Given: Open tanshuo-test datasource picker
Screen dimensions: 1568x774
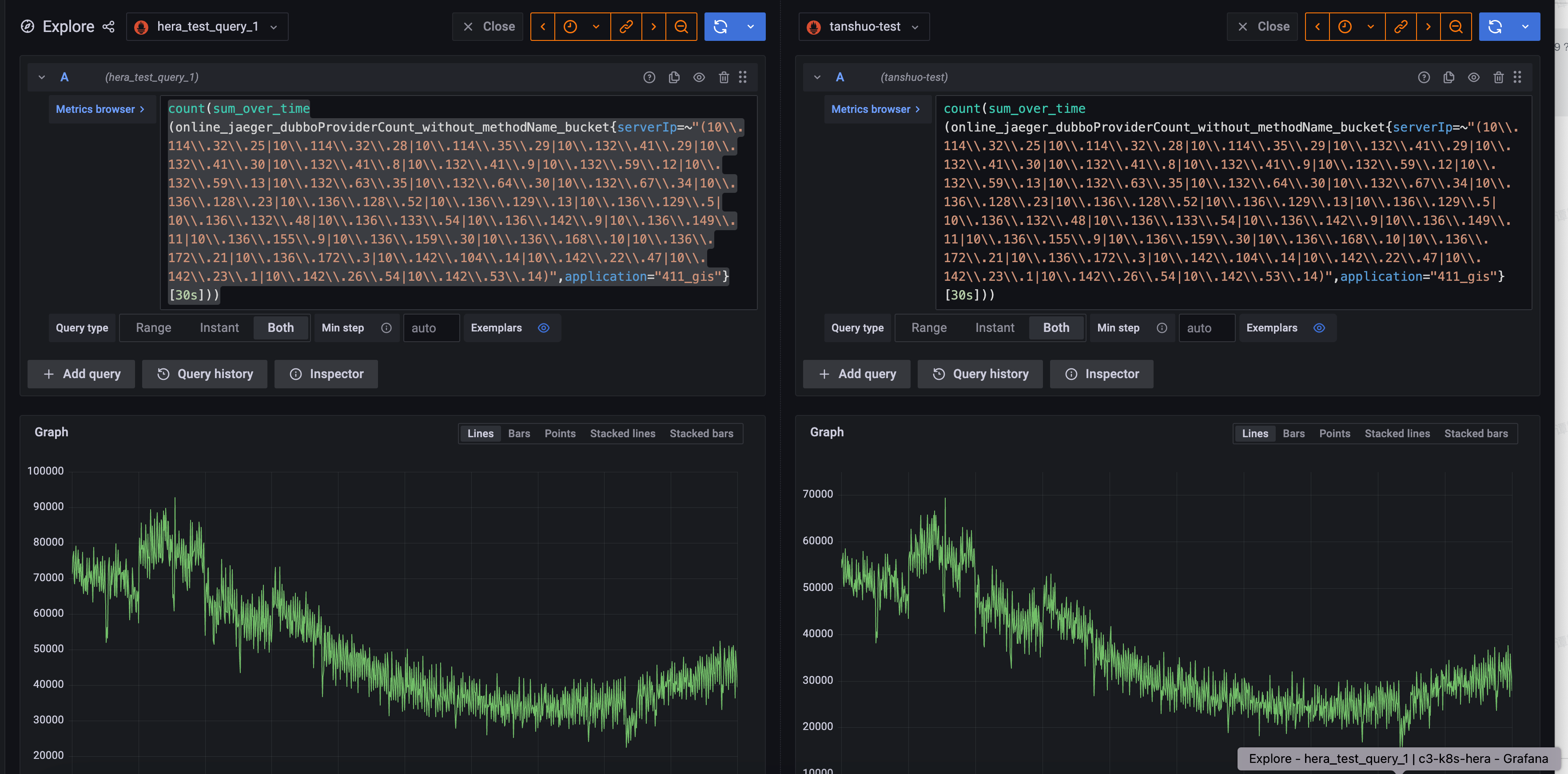Looking at the screenshot, I should 864,26.
